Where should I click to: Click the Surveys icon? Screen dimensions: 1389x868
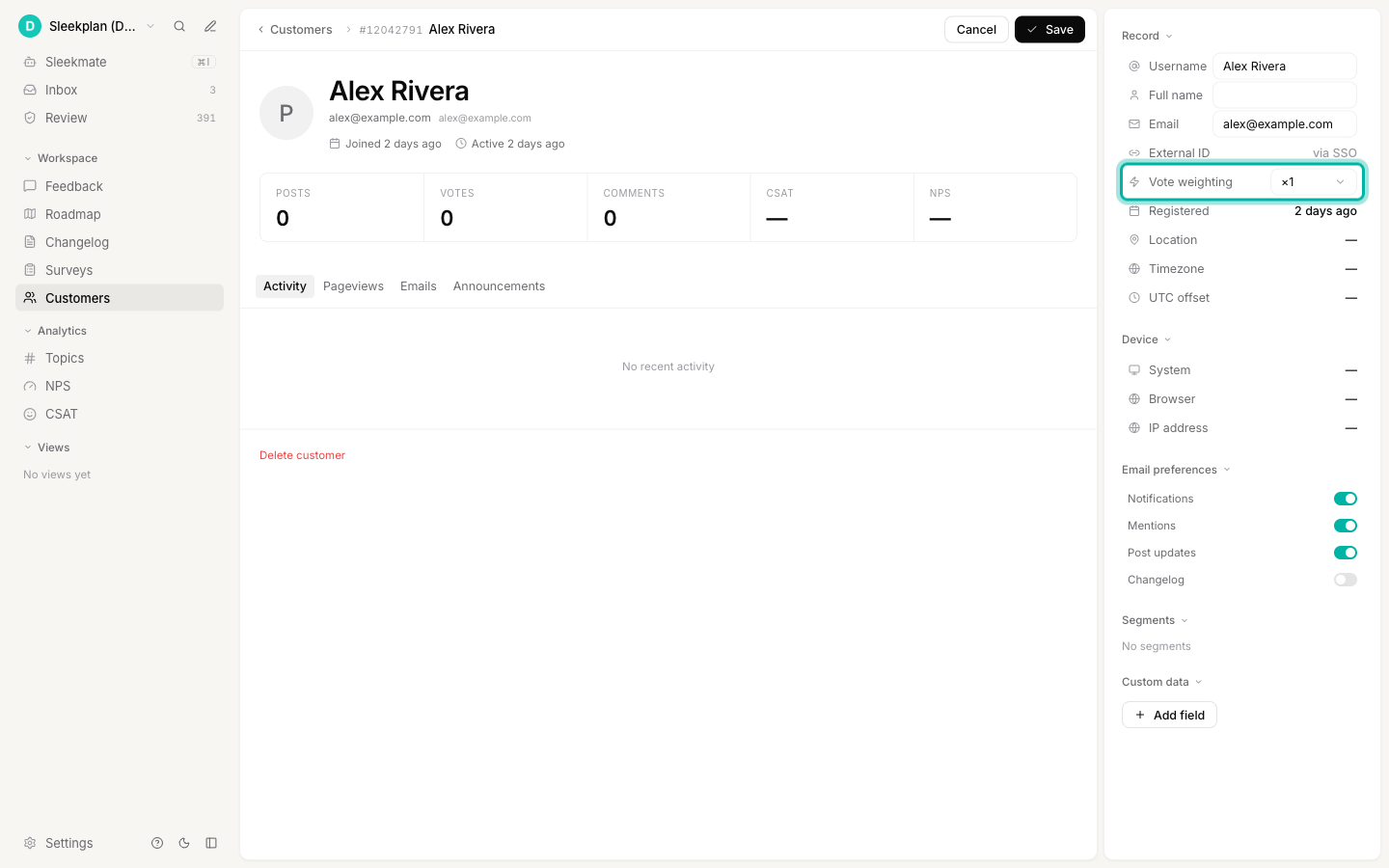(x=30, y=270)
